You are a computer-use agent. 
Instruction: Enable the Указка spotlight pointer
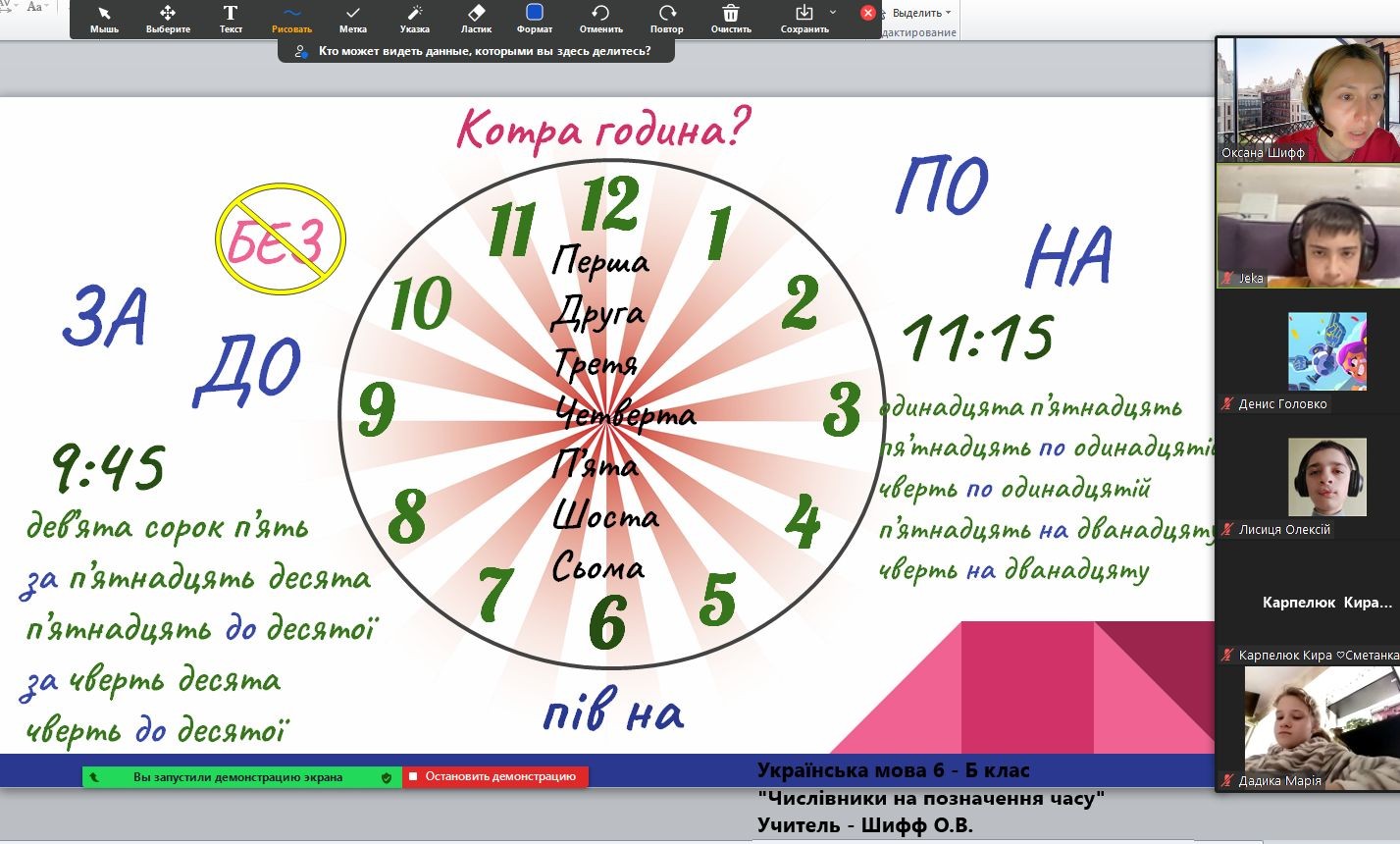pos(414,19)
